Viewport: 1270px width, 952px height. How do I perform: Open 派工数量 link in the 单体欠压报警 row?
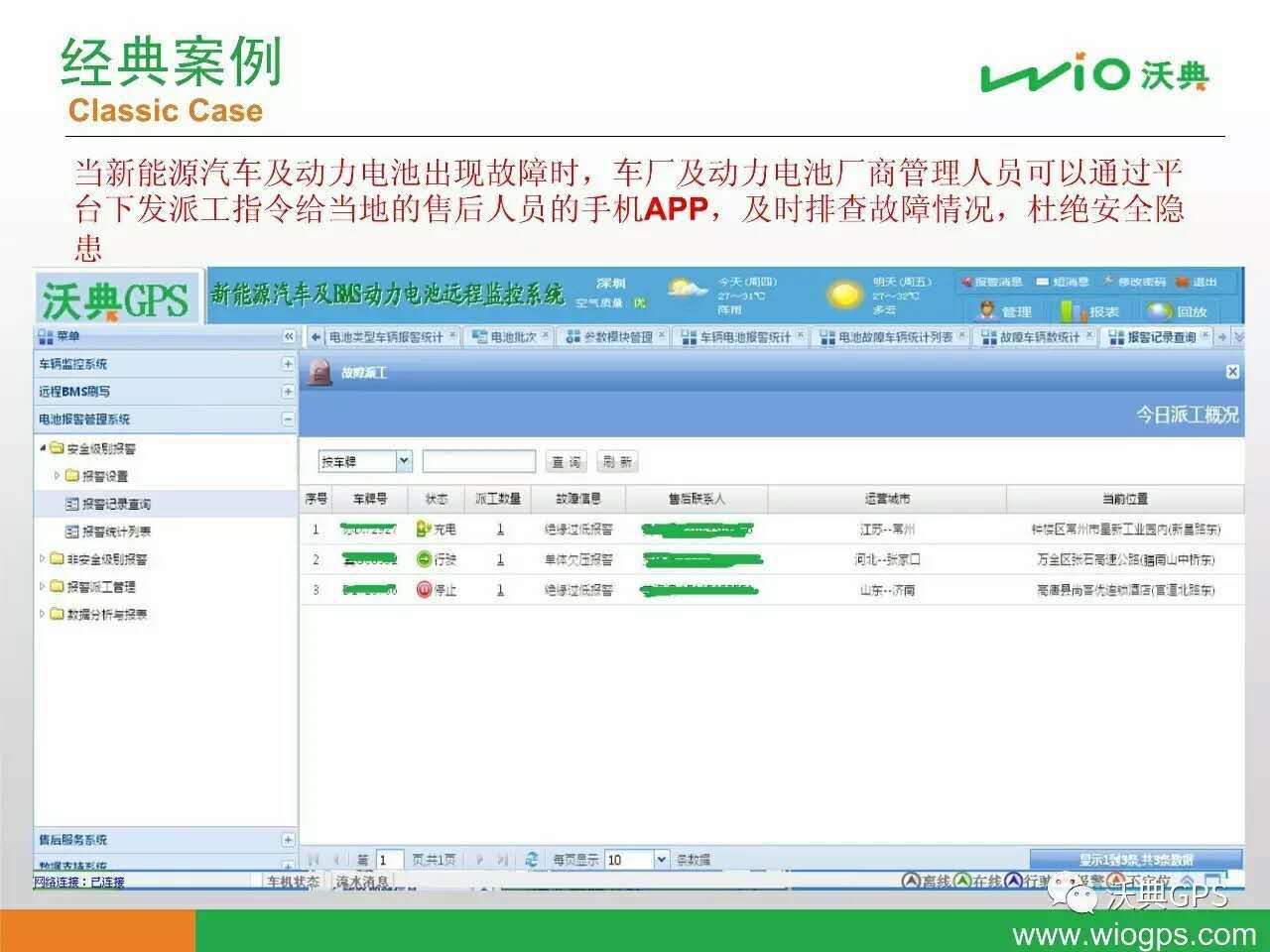click(500, 559)
